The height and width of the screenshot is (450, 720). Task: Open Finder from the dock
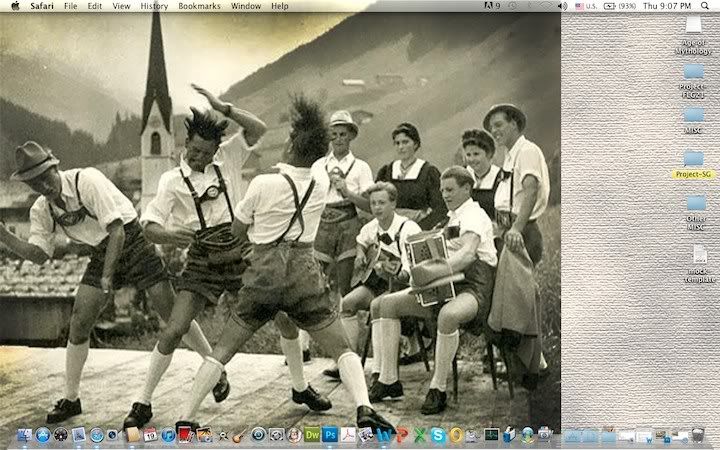[x=24, y=434]
